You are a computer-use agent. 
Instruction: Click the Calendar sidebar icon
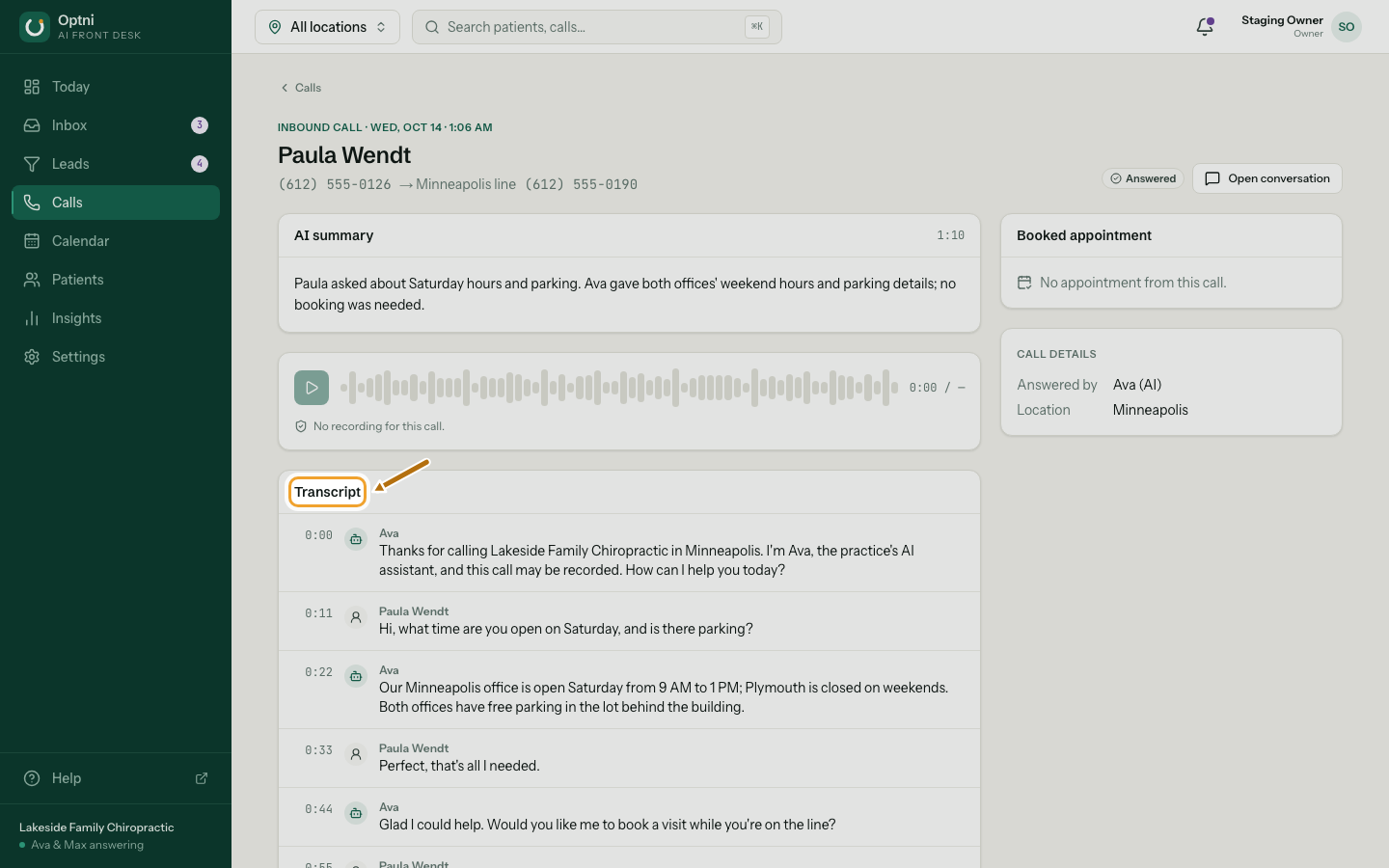tap(32, 241)
